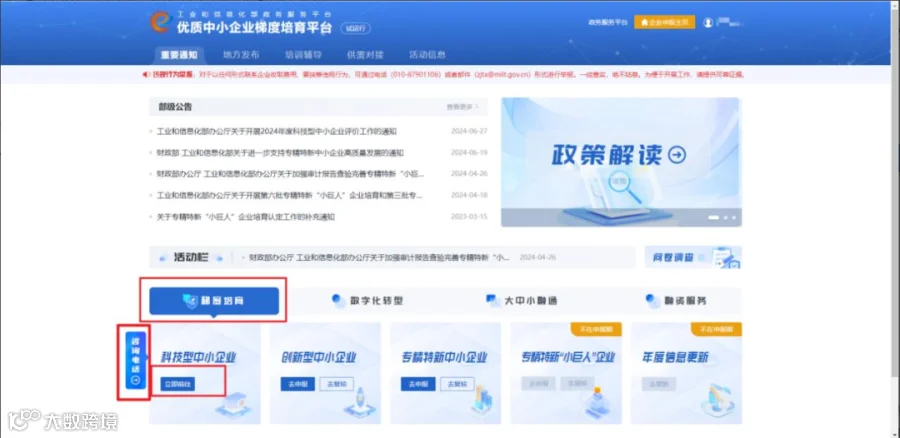Click the red speaker announcement icon
This screenshot has height=438, width=900.
point(145,75)
